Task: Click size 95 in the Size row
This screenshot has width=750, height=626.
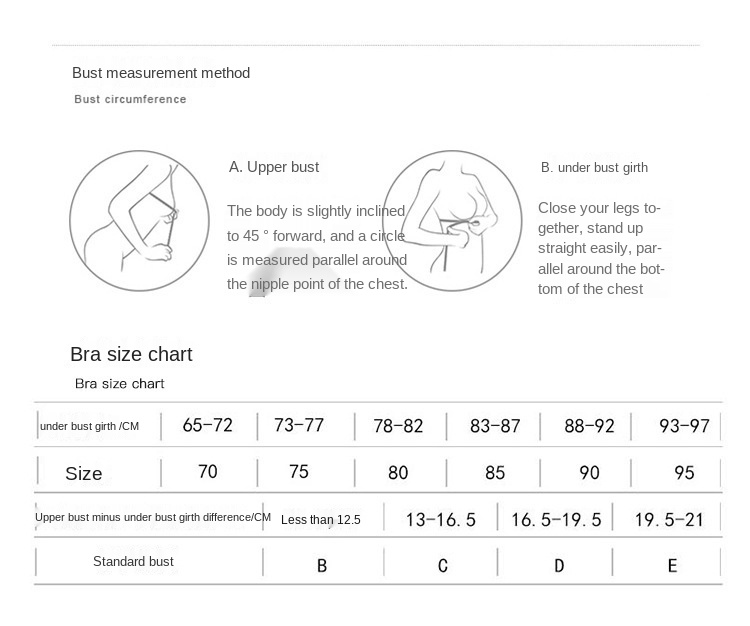Action: (684, 472)
